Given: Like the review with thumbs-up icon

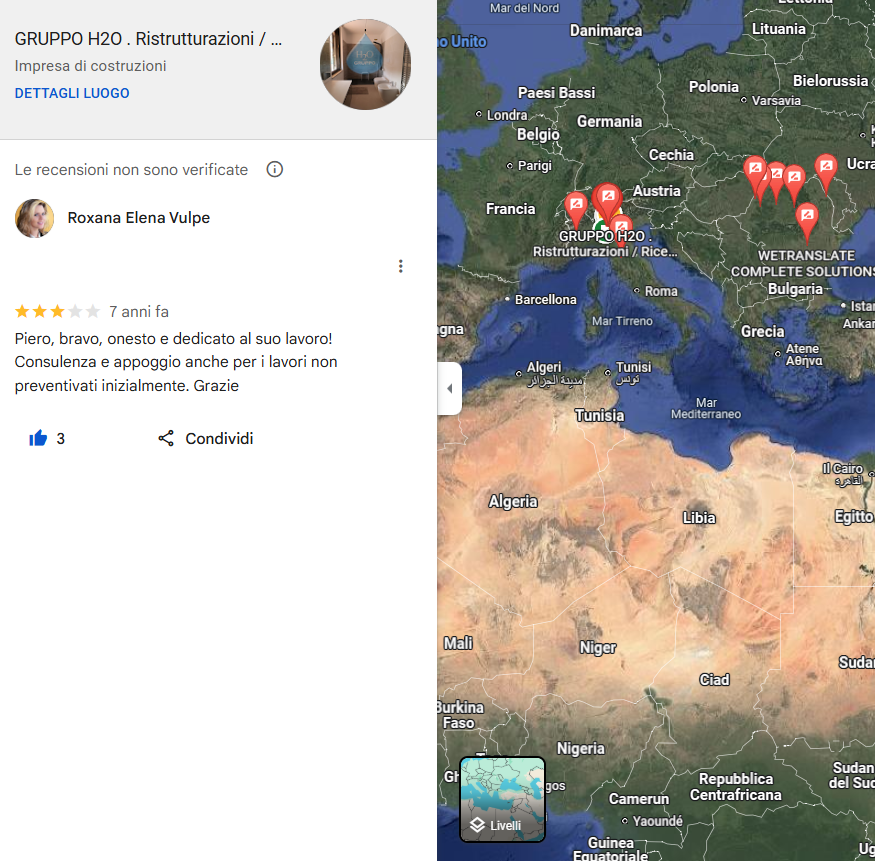Looking at the screenshot, I should click(38, 438).
